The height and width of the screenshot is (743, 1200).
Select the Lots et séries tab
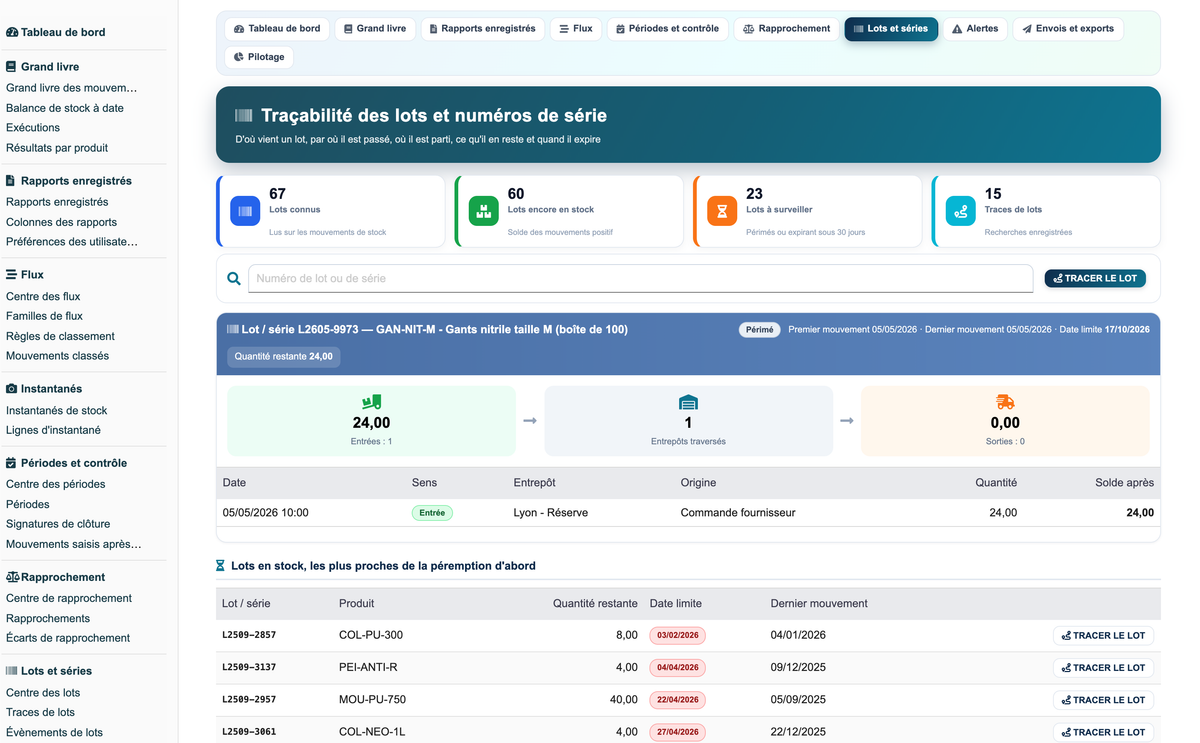coord(891,29)
